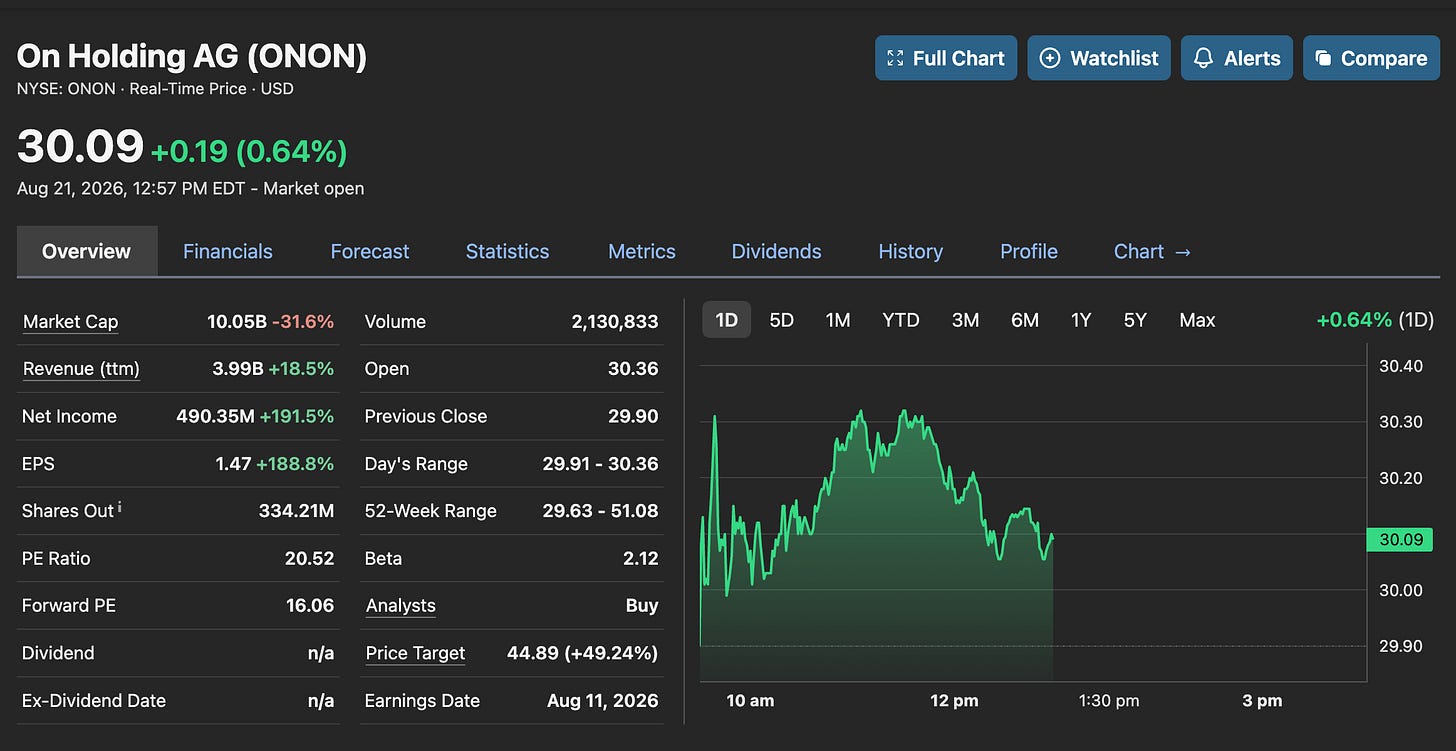Click the green 30.09 price marker
The height and width of the screenshot is (751, 1456).
(x=1399, y=540)
